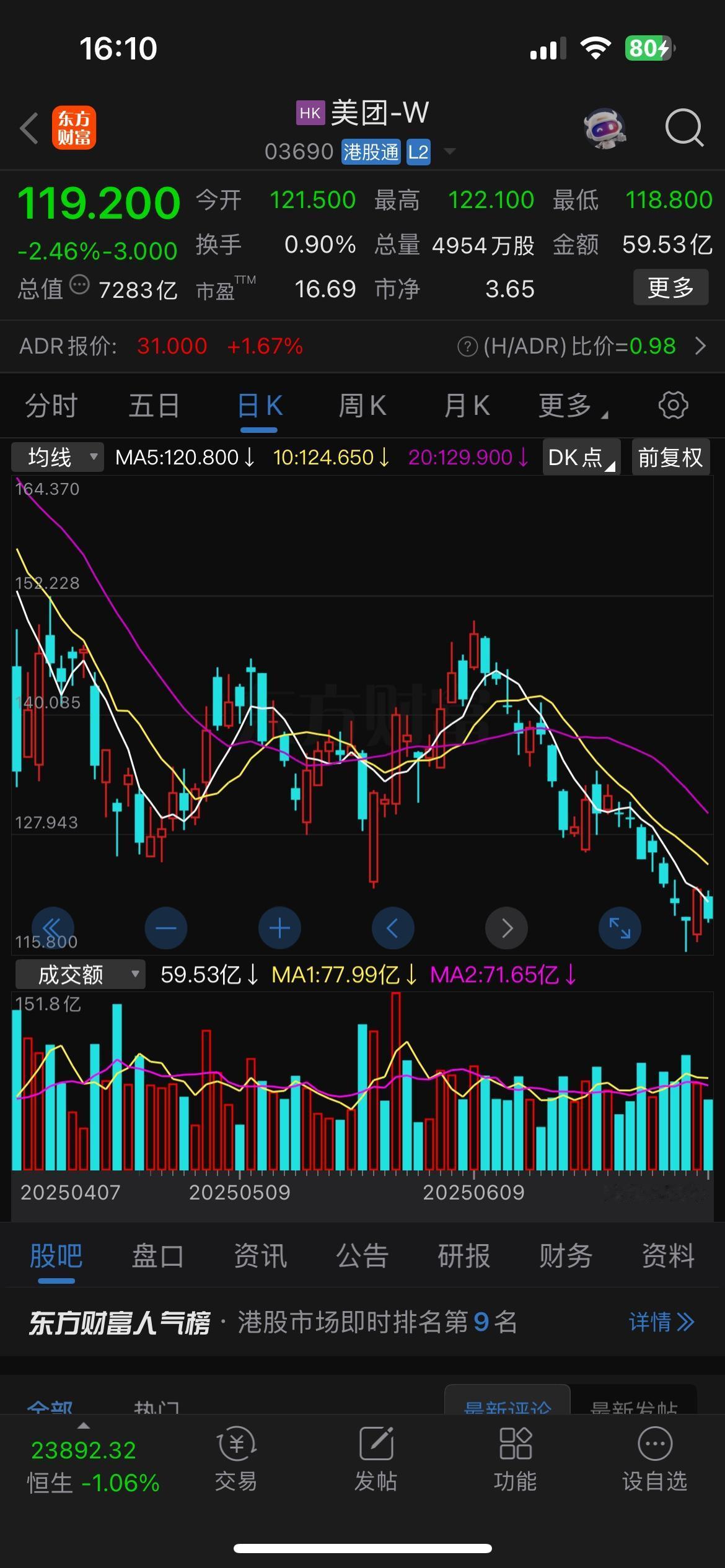725x1568 pixels.
Task: Jump to earliest with double-left arrow
Action: pyautogui.click(x=53, y=928)
